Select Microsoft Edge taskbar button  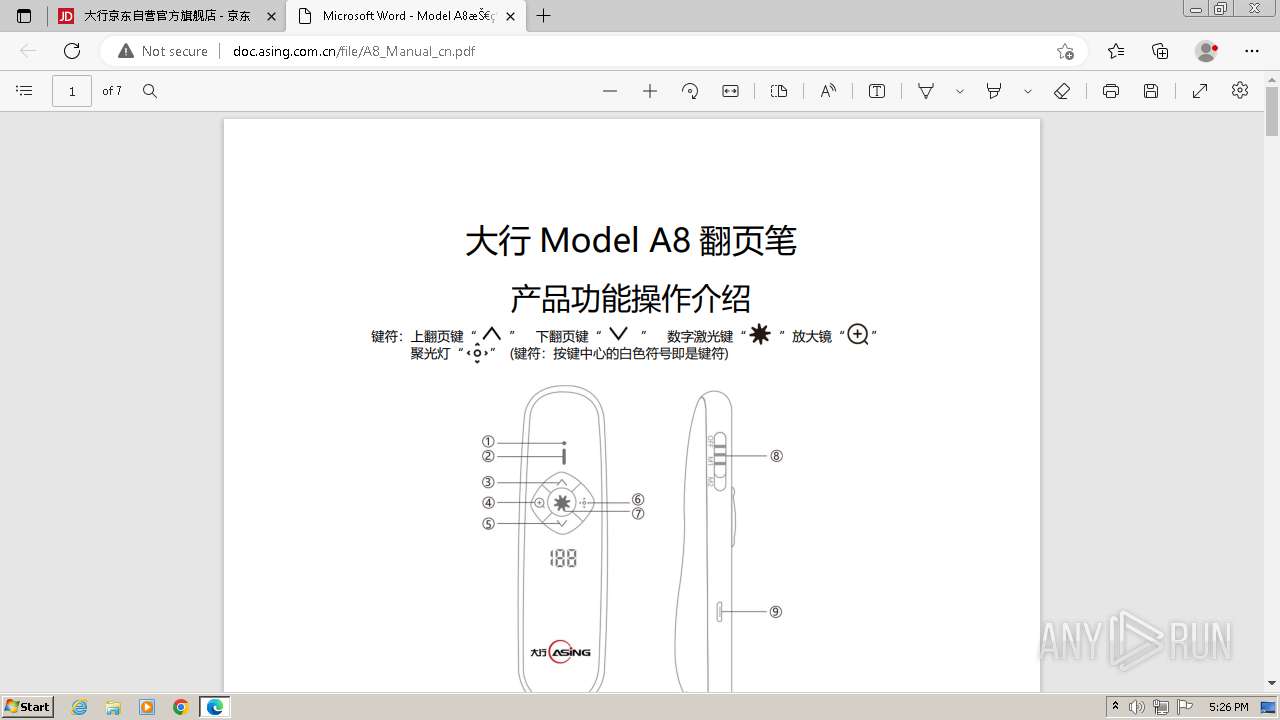pos(215,707)
